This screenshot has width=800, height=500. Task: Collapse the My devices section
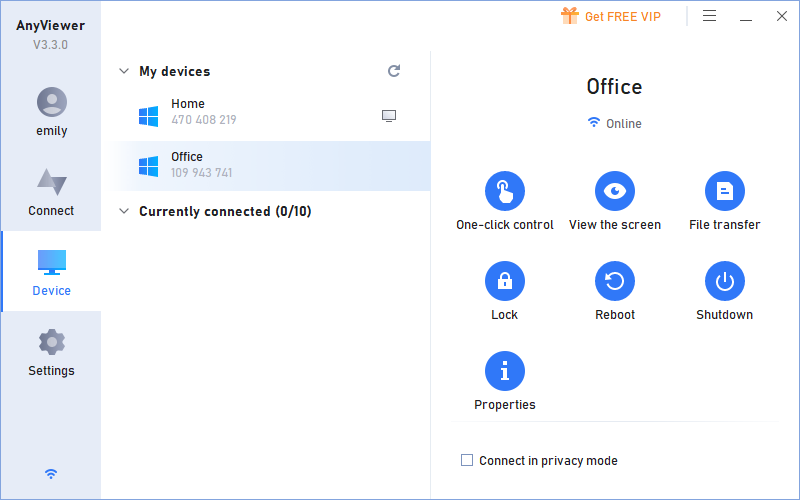click(124, 71)
